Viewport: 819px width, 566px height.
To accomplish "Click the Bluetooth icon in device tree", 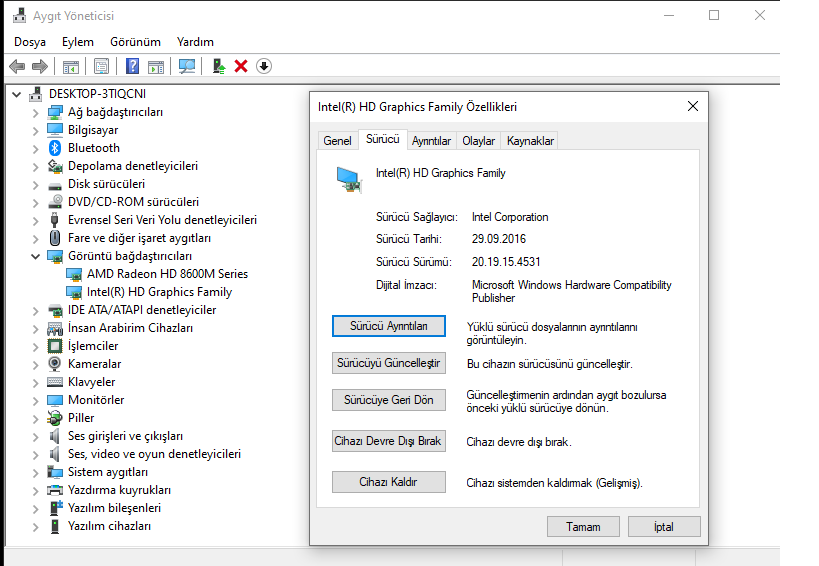I will tap(56, 148).
